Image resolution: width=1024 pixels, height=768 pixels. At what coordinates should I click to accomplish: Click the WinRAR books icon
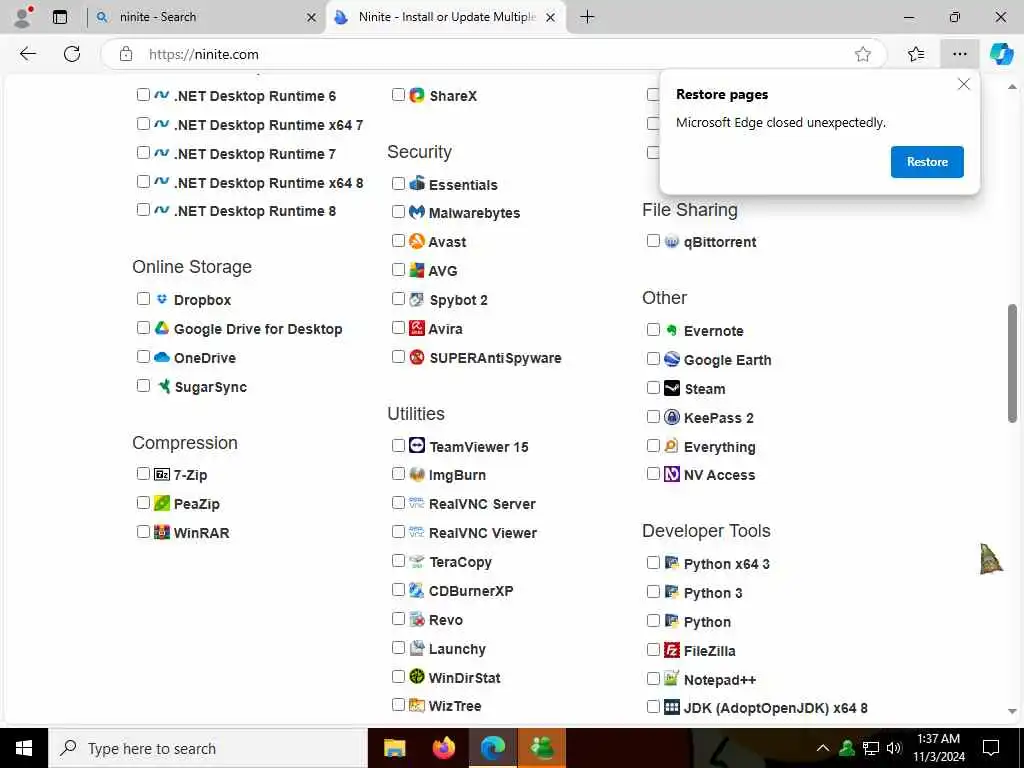(x=162, y=532)
